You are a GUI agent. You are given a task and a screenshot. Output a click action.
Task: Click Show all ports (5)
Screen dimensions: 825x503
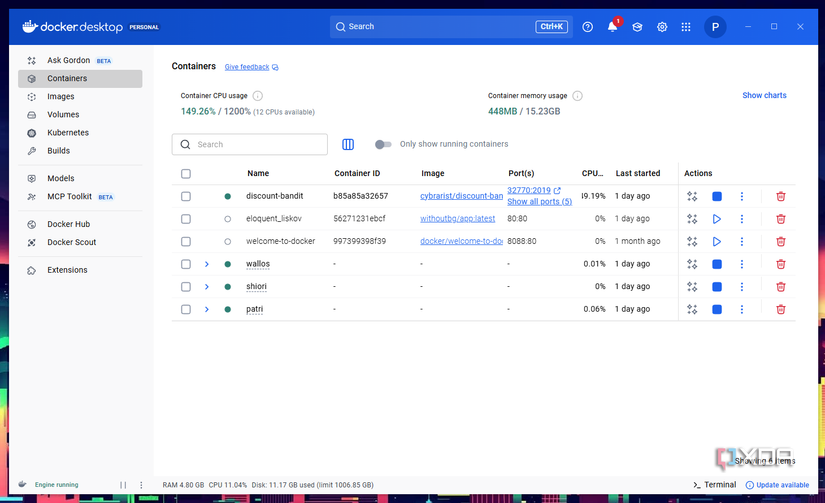pos(539,202)
